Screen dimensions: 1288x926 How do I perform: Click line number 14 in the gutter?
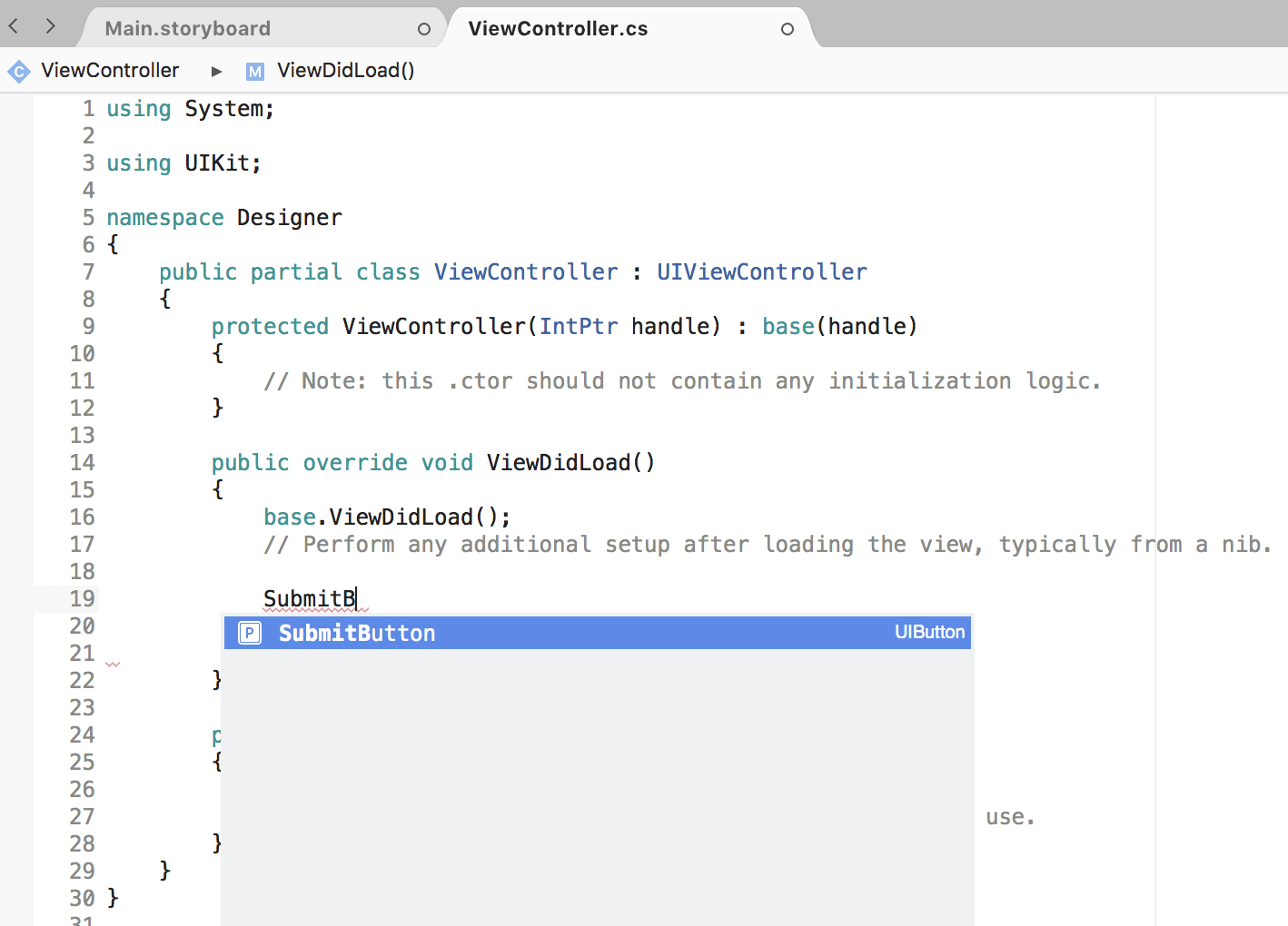click(82, 463)
